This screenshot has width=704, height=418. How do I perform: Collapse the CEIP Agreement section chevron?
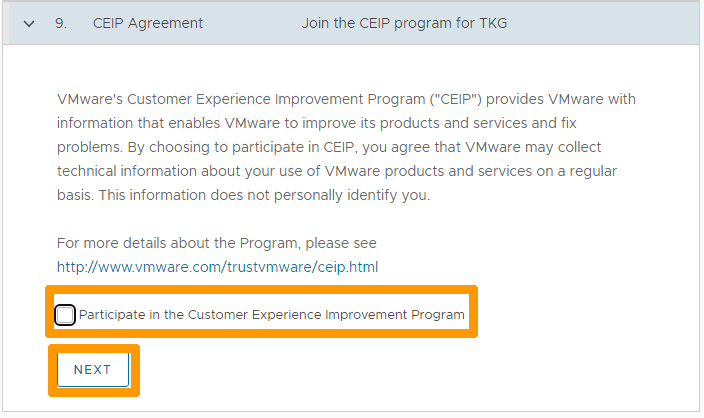(x=29, y=23)
